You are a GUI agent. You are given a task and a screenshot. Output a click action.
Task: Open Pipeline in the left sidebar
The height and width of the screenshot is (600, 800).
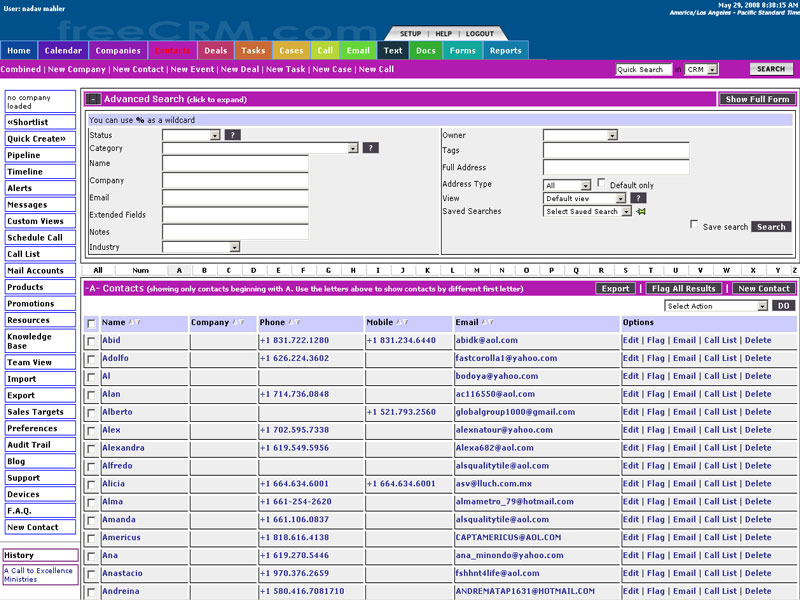(x=40, y=155)
